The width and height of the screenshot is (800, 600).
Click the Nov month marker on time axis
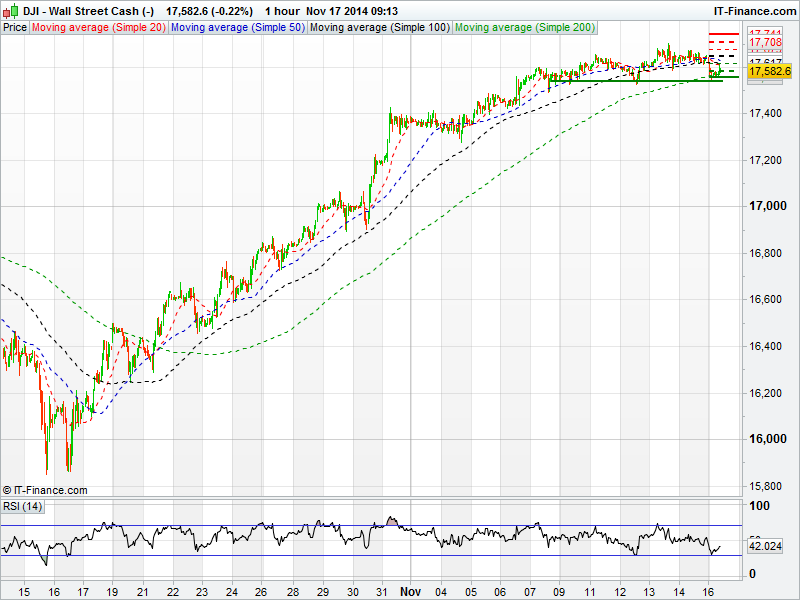tap(411, 591)
